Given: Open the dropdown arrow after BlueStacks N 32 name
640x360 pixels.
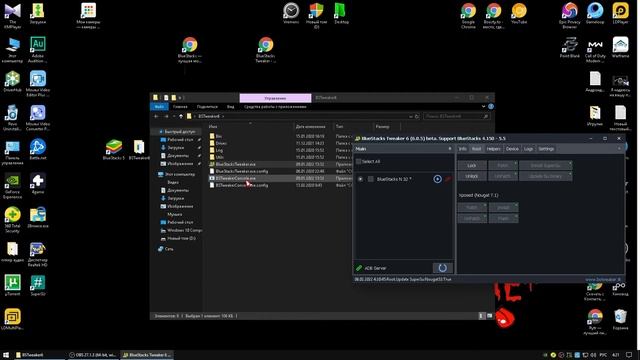Looking at the screenshot, I should (x=410, y=179).
